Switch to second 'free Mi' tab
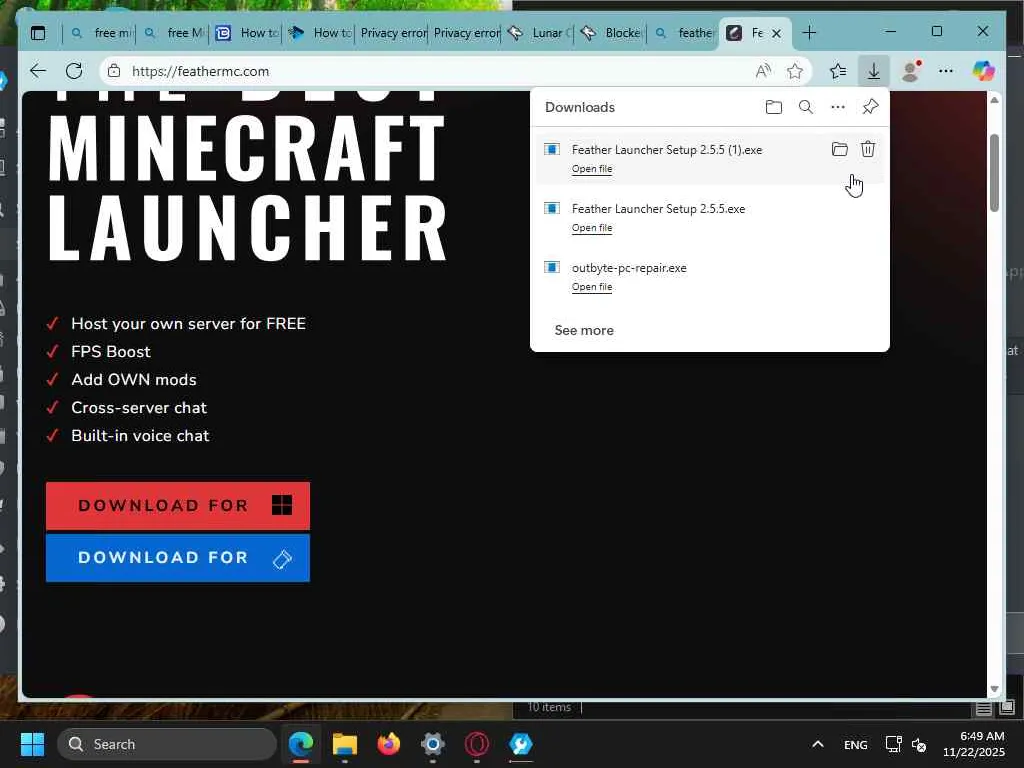The height and width of the screenshot is (768, 1024). coord(172,33)
